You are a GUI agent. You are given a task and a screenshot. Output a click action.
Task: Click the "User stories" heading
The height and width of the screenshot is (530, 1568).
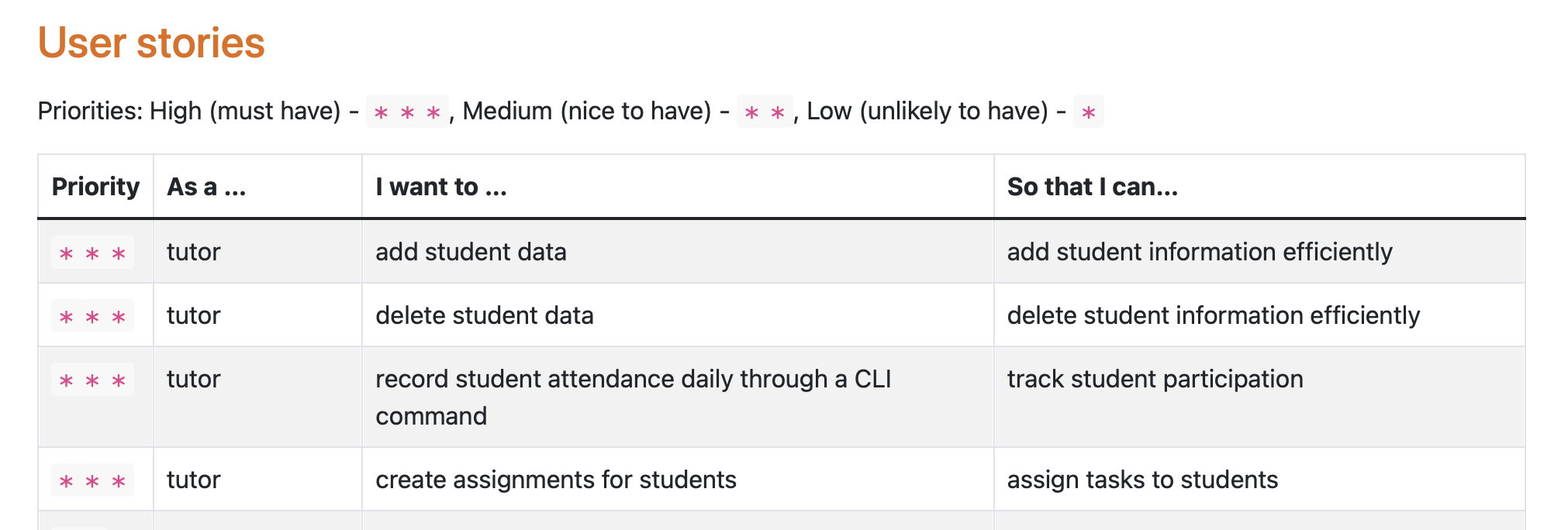tap(151, 43)
